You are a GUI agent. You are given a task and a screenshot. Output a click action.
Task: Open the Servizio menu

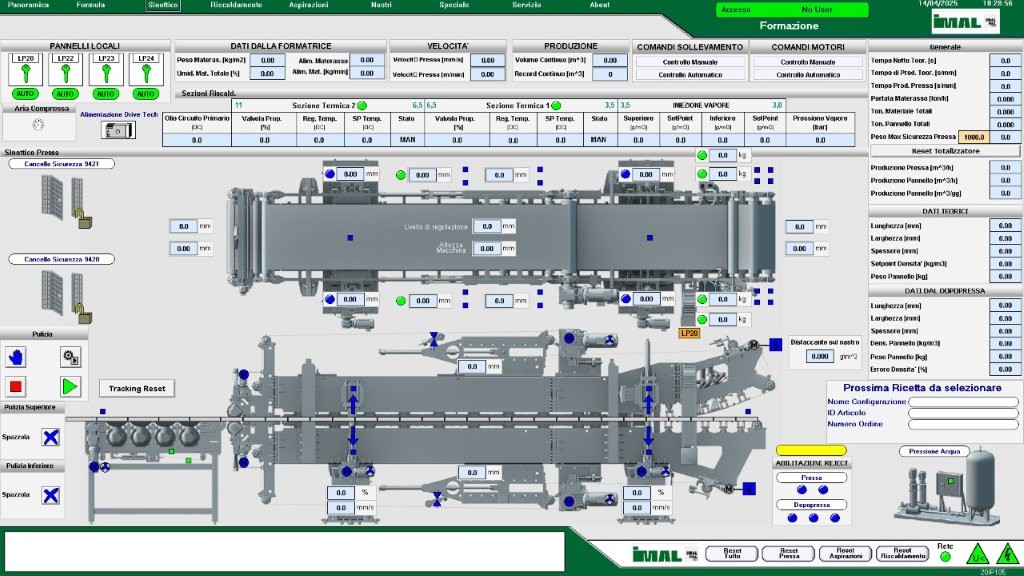tap(526, 5)
